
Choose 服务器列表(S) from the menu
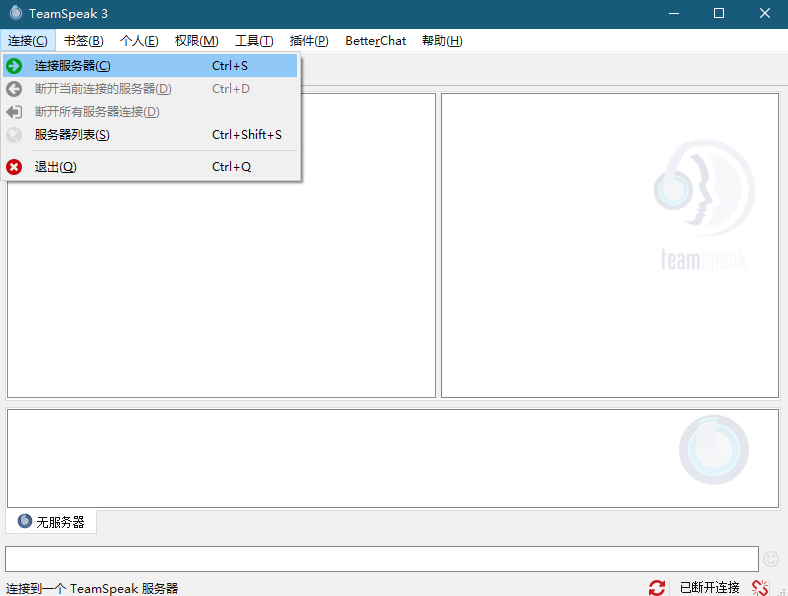pos(150,135)
